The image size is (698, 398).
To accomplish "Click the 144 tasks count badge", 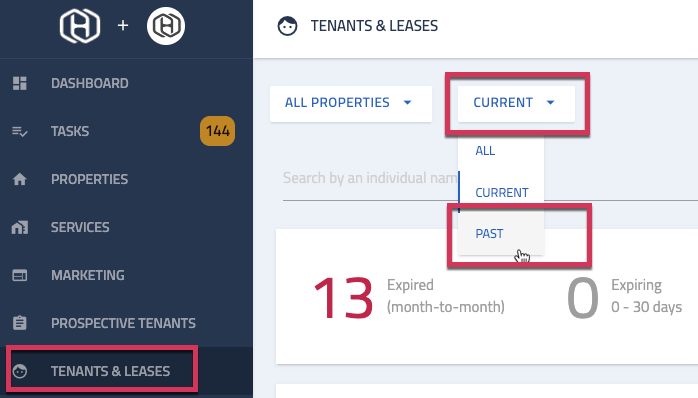I will pyautogui.click(x=218, y=131).
